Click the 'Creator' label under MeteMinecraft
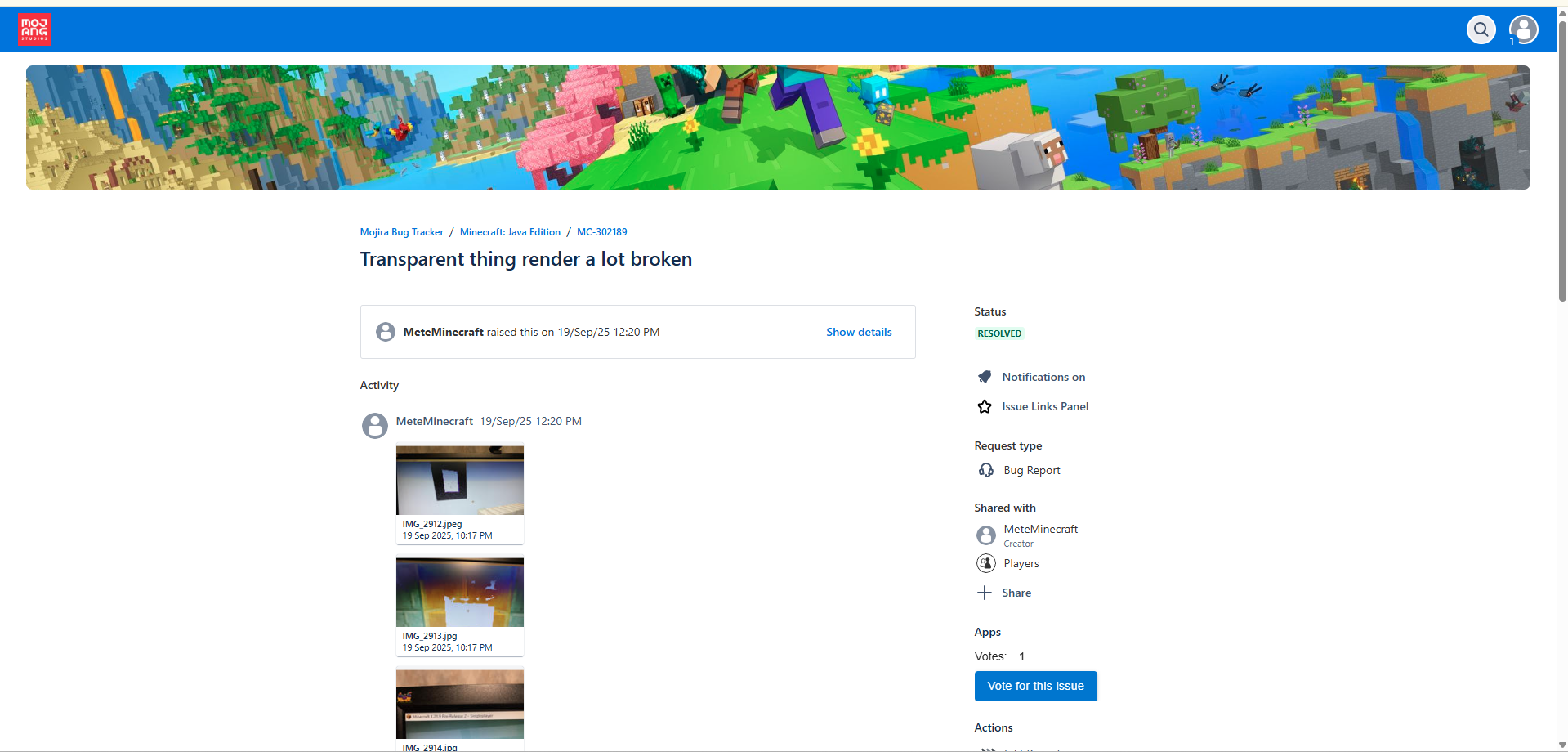 coord(1019,544)
